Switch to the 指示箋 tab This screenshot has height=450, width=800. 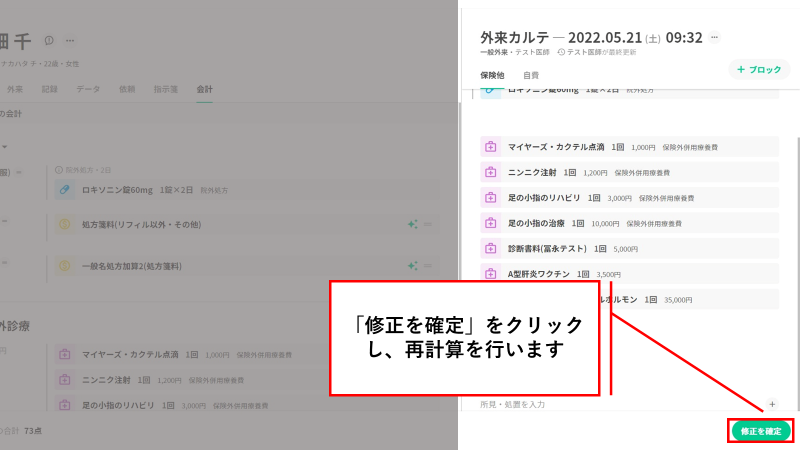[x=166, y=89]
